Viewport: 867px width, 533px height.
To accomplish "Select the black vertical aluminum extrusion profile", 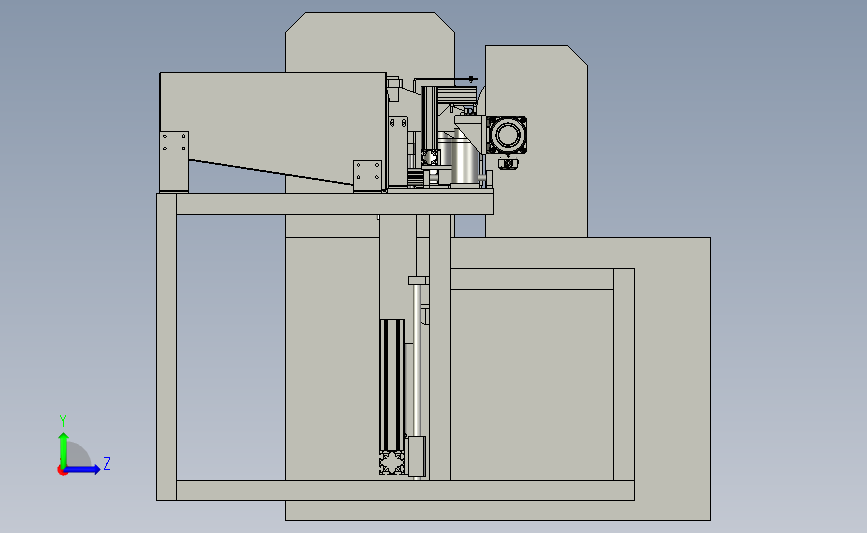I will [x=392, y=385].
